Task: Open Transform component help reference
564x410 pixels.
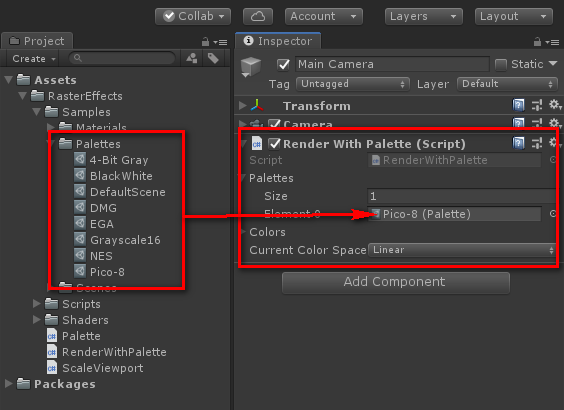Action: 518,105
